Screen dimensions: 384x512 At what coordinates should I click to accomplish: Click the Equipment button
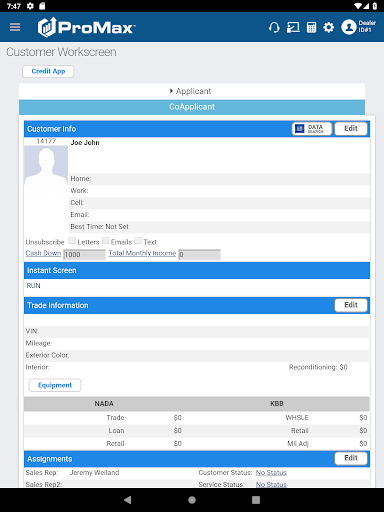[x=55, y=385]
